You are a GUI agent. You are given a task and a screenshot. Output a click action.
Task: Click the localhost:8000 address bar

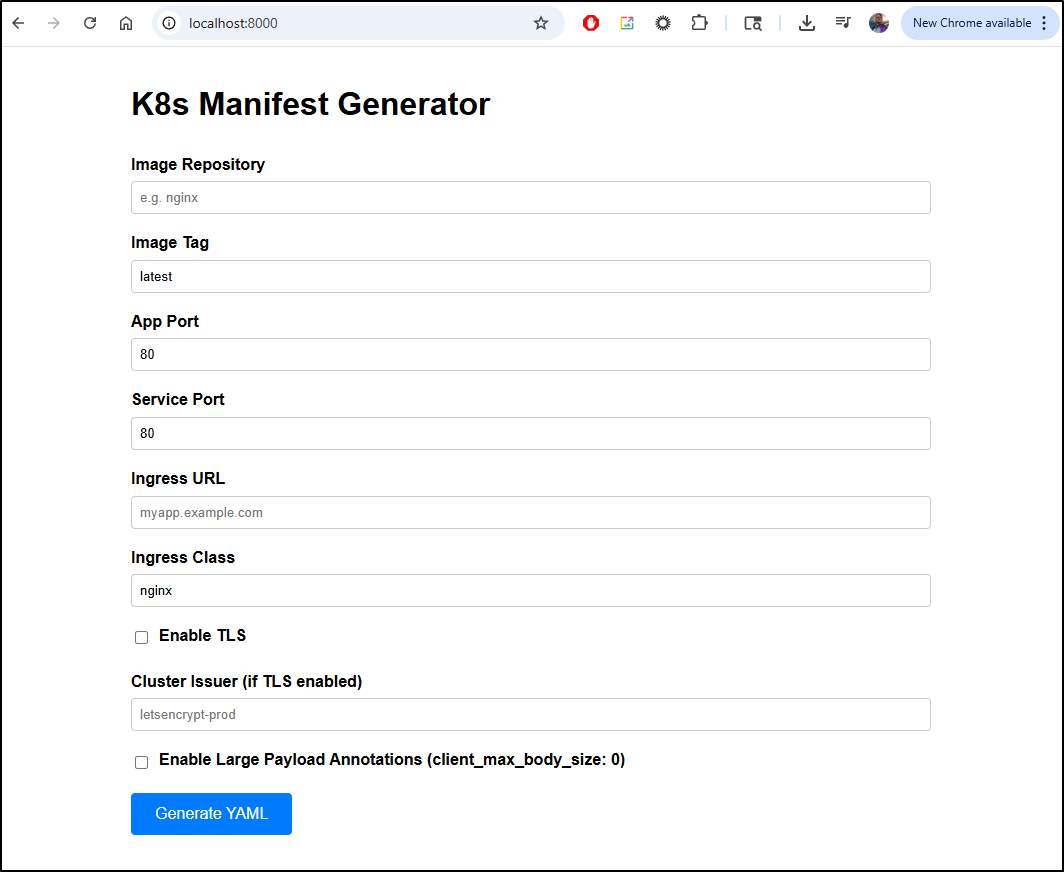click(x=350, y=23)
